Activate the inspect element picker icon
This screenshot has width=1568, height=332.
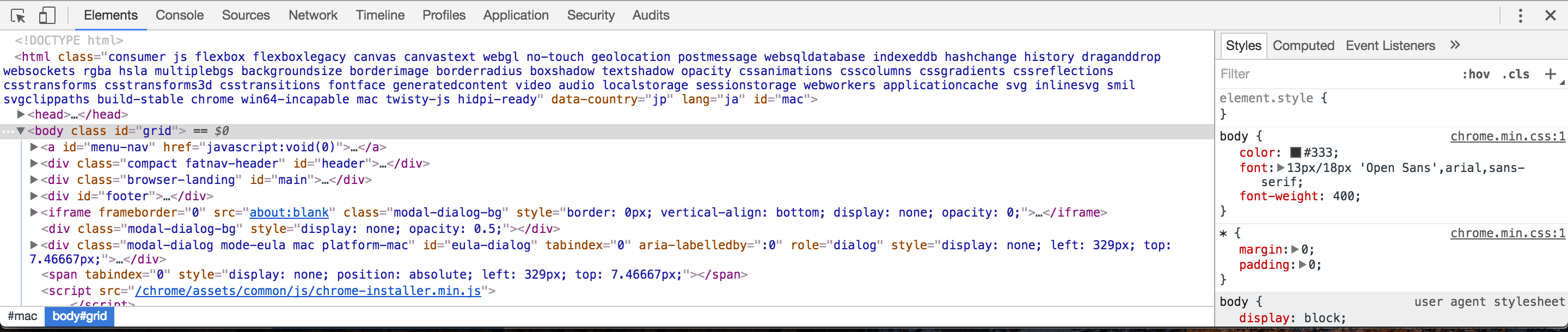click(x=19, y=15)
